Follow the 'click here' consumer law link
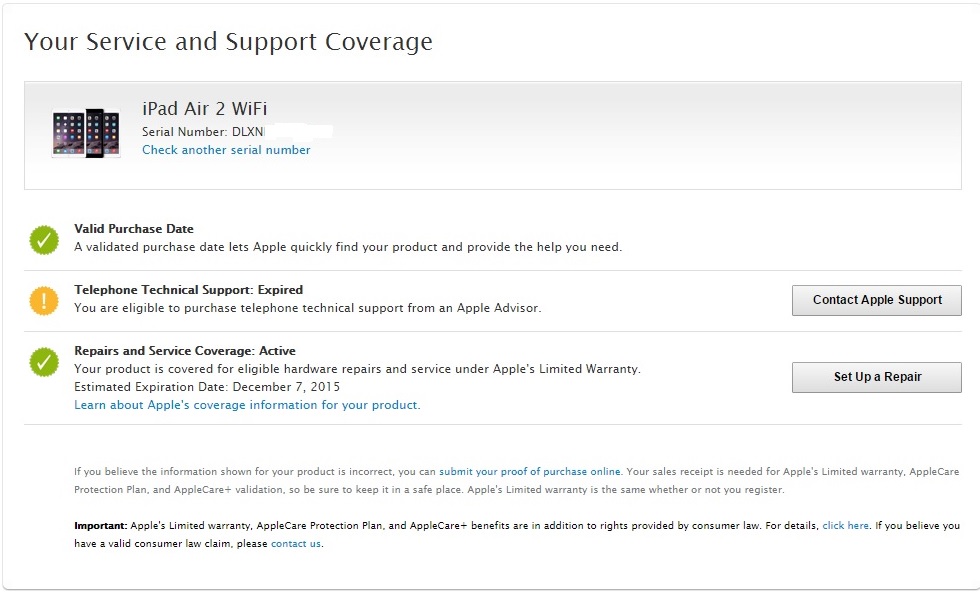980x592 pixels. click(845, 525)
